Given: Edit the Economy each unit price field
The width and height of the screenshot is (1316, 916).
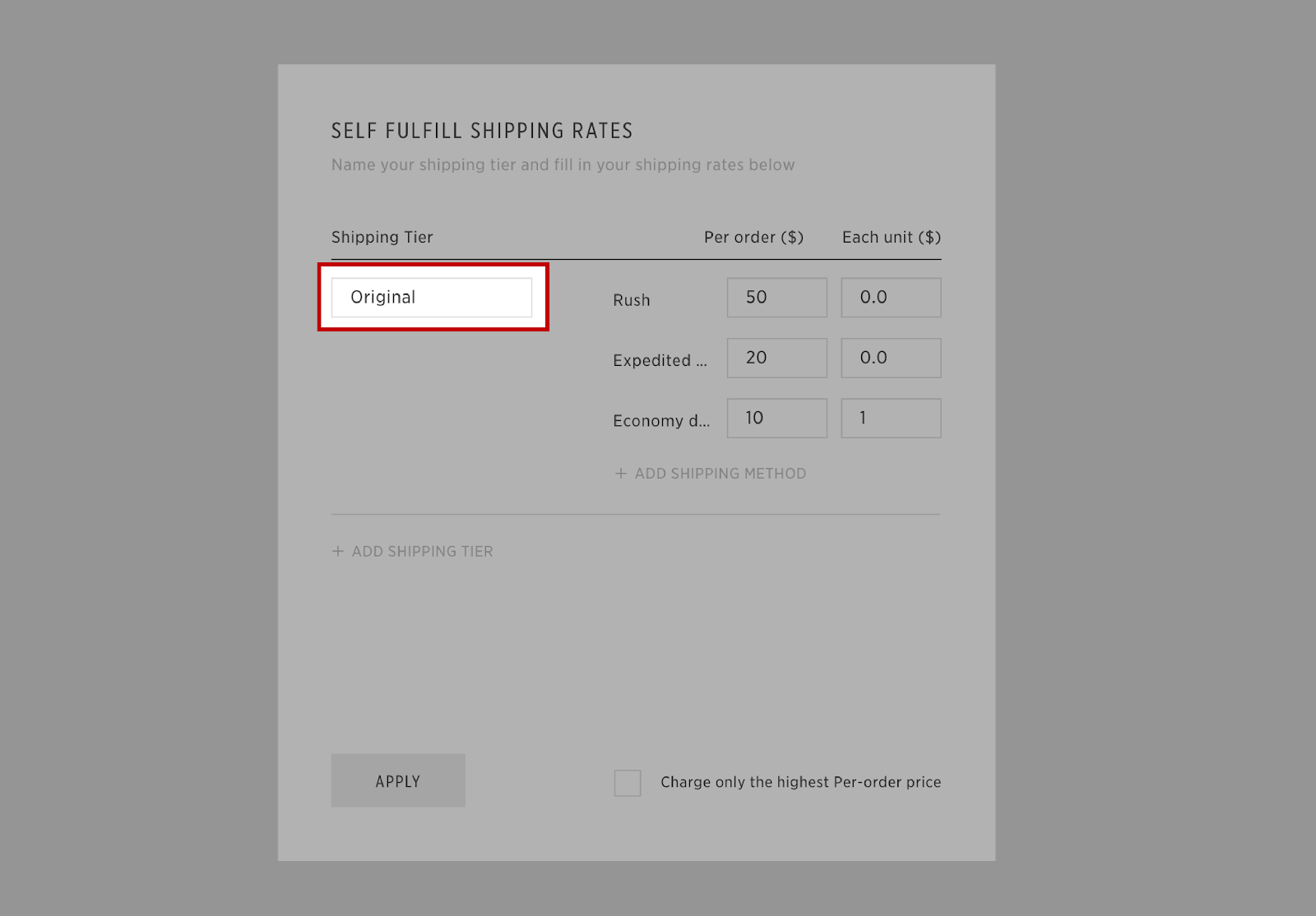Looking at the screenshot, I should [891, 418].
